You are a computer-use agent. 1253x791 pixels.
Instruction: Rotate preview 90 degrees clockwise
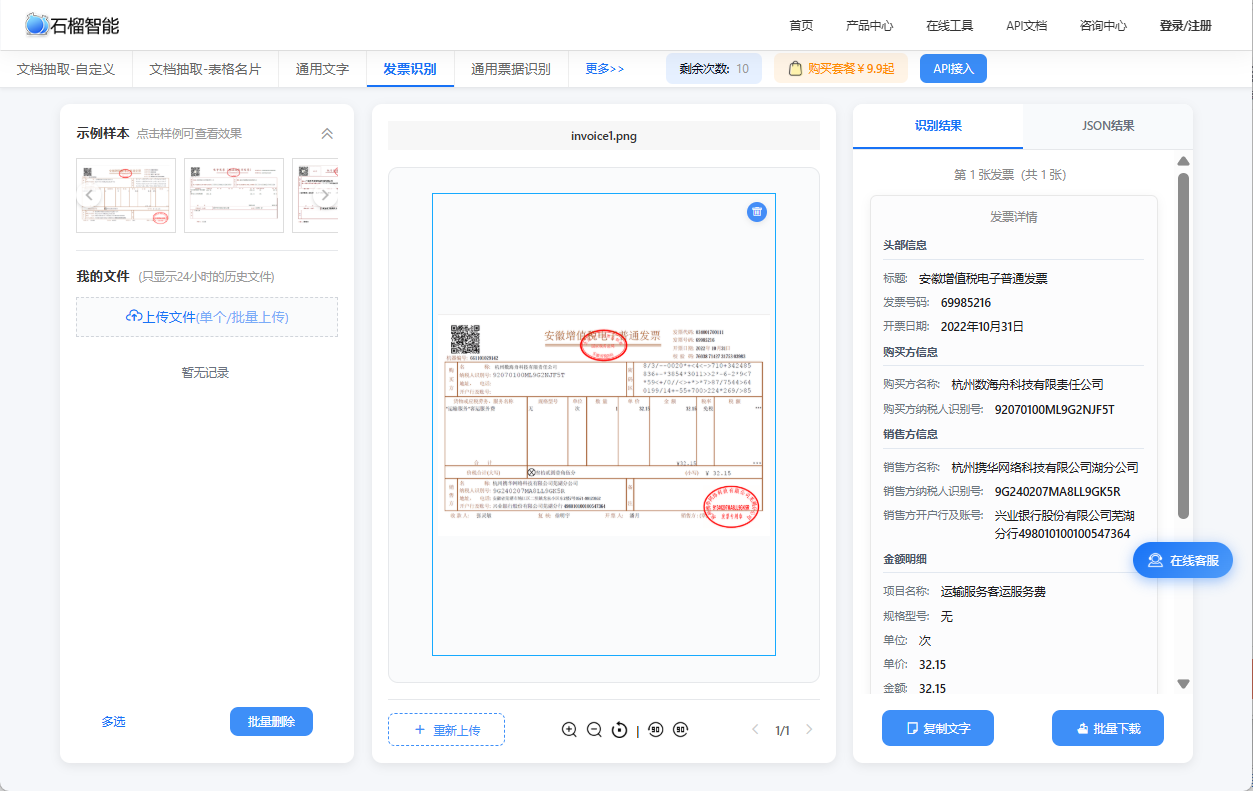681,730
